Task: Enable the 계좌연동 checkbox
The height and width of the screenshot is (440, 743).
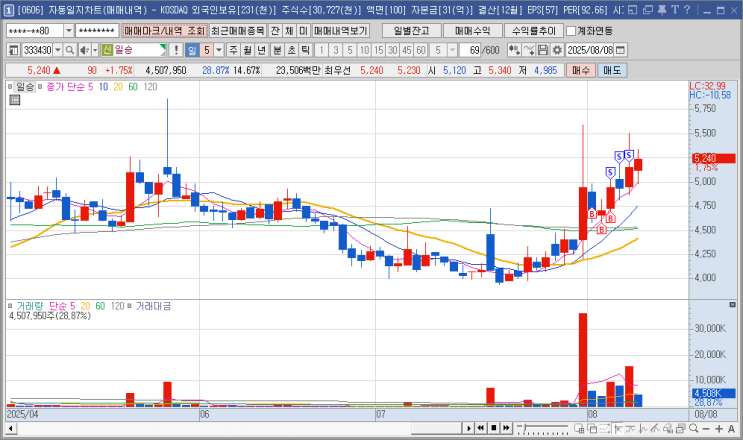Action: pos(571,31)
